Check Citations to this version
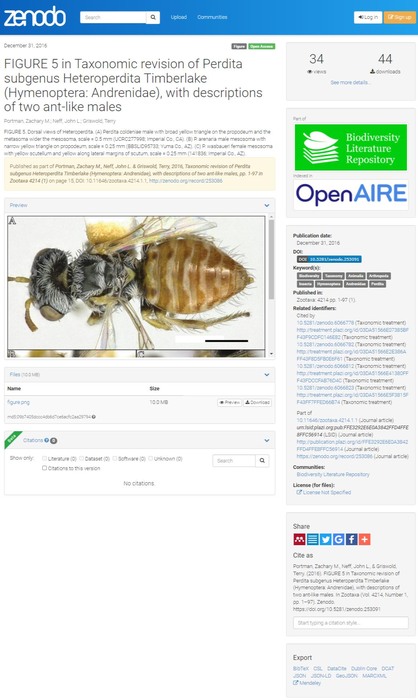Screen dimensions: 418x700 44,468
